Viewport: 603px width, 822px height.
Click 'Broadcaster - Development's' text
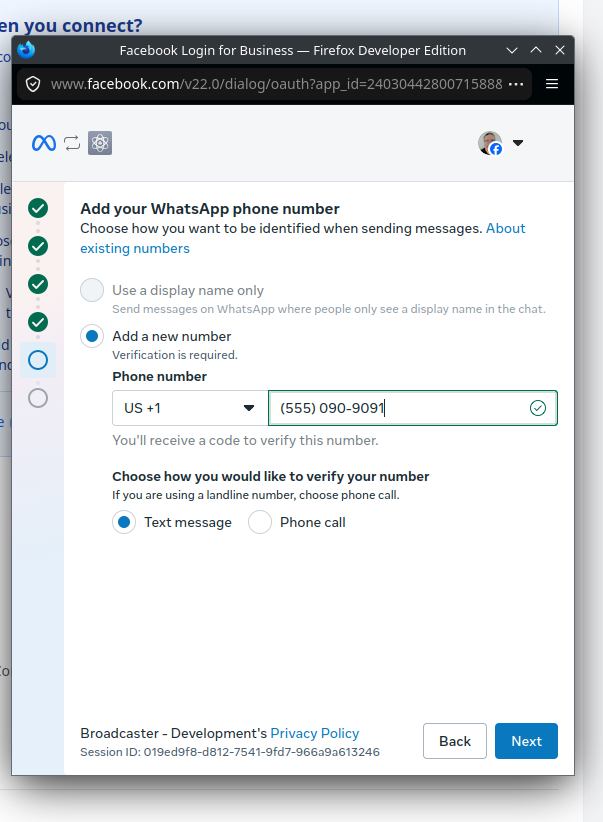click(174, 733)
